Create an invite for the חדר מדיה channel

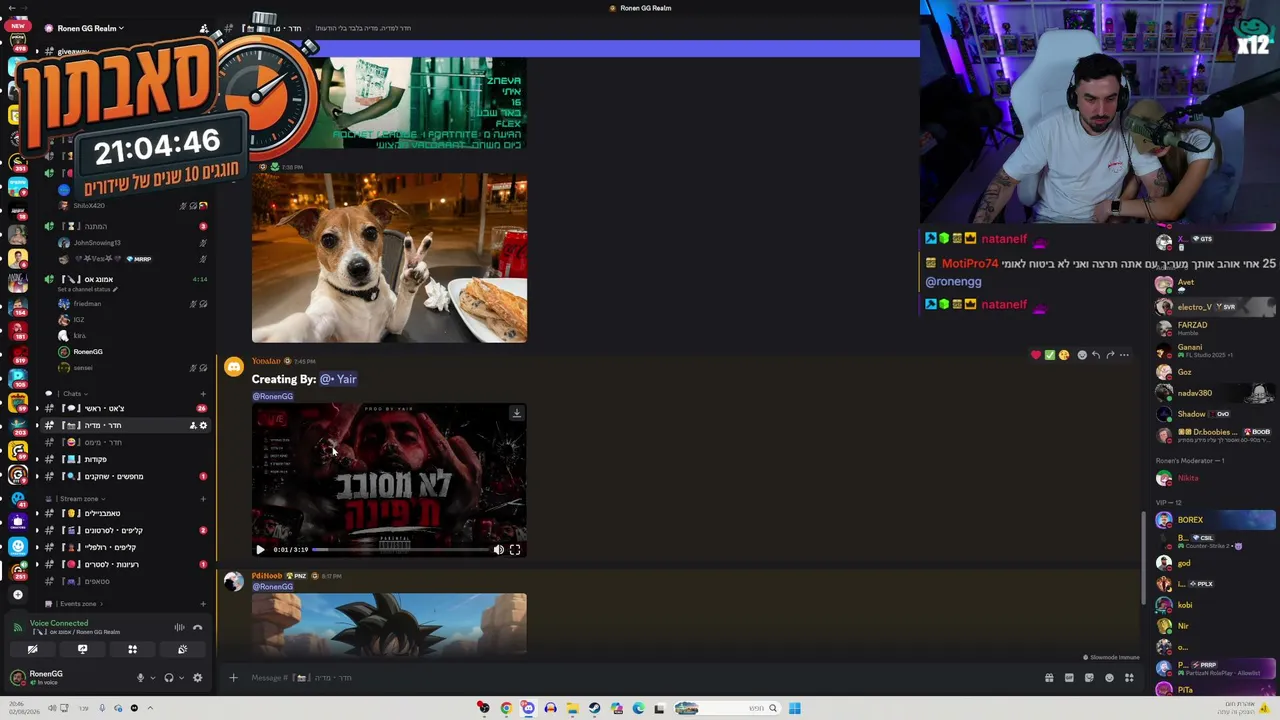point(192,425)
